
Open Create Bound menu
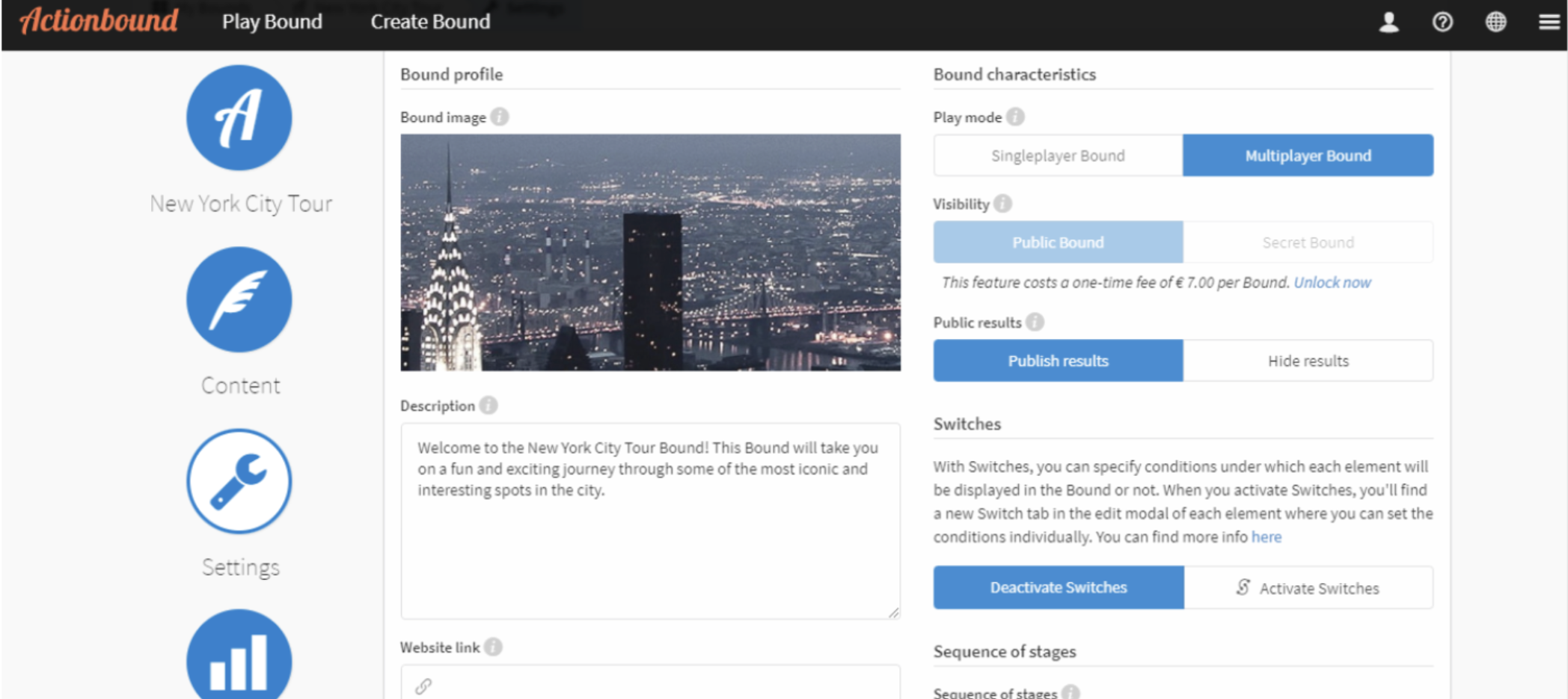pos(430,22)
